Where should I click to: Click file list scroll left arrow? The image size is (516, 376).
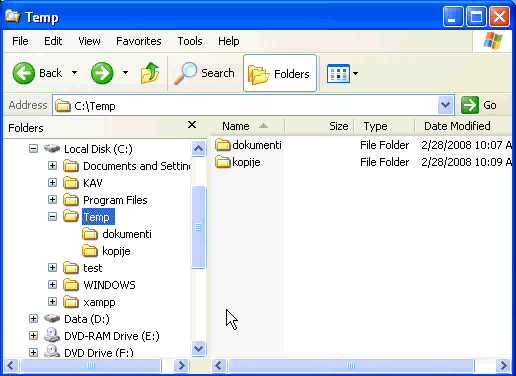point(219,365)
